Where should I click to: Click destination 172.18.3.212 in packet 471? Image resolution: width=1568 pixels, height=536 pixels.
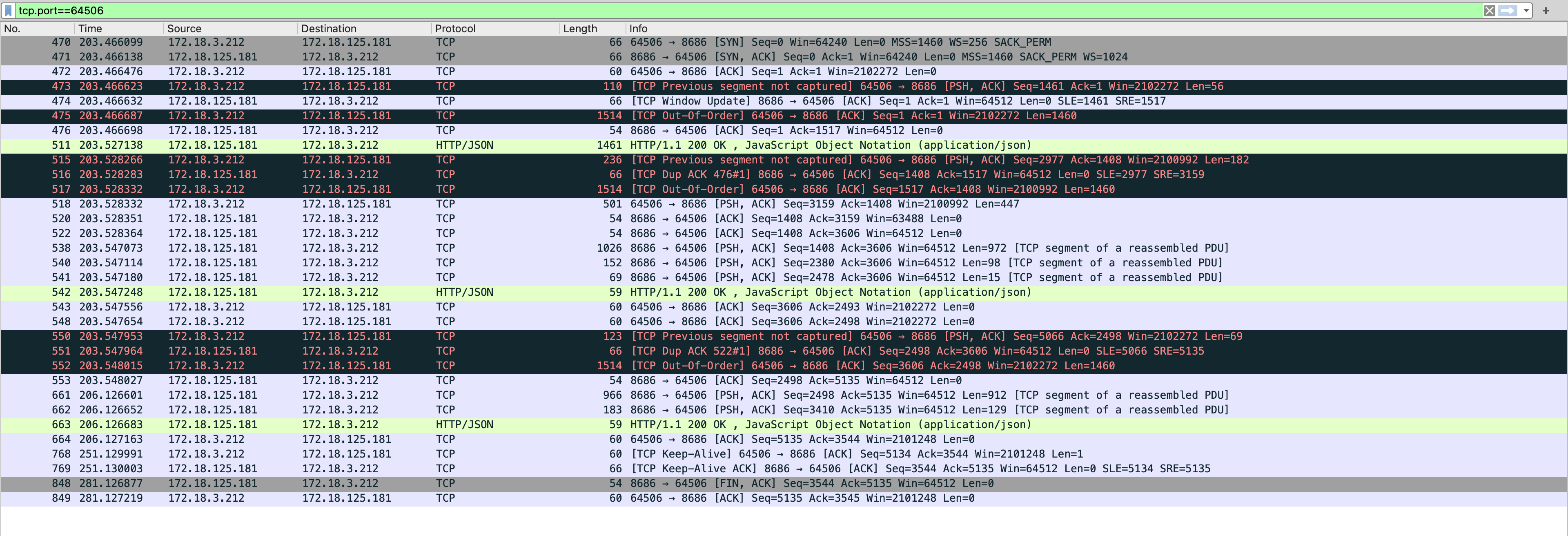coord(340,57)
